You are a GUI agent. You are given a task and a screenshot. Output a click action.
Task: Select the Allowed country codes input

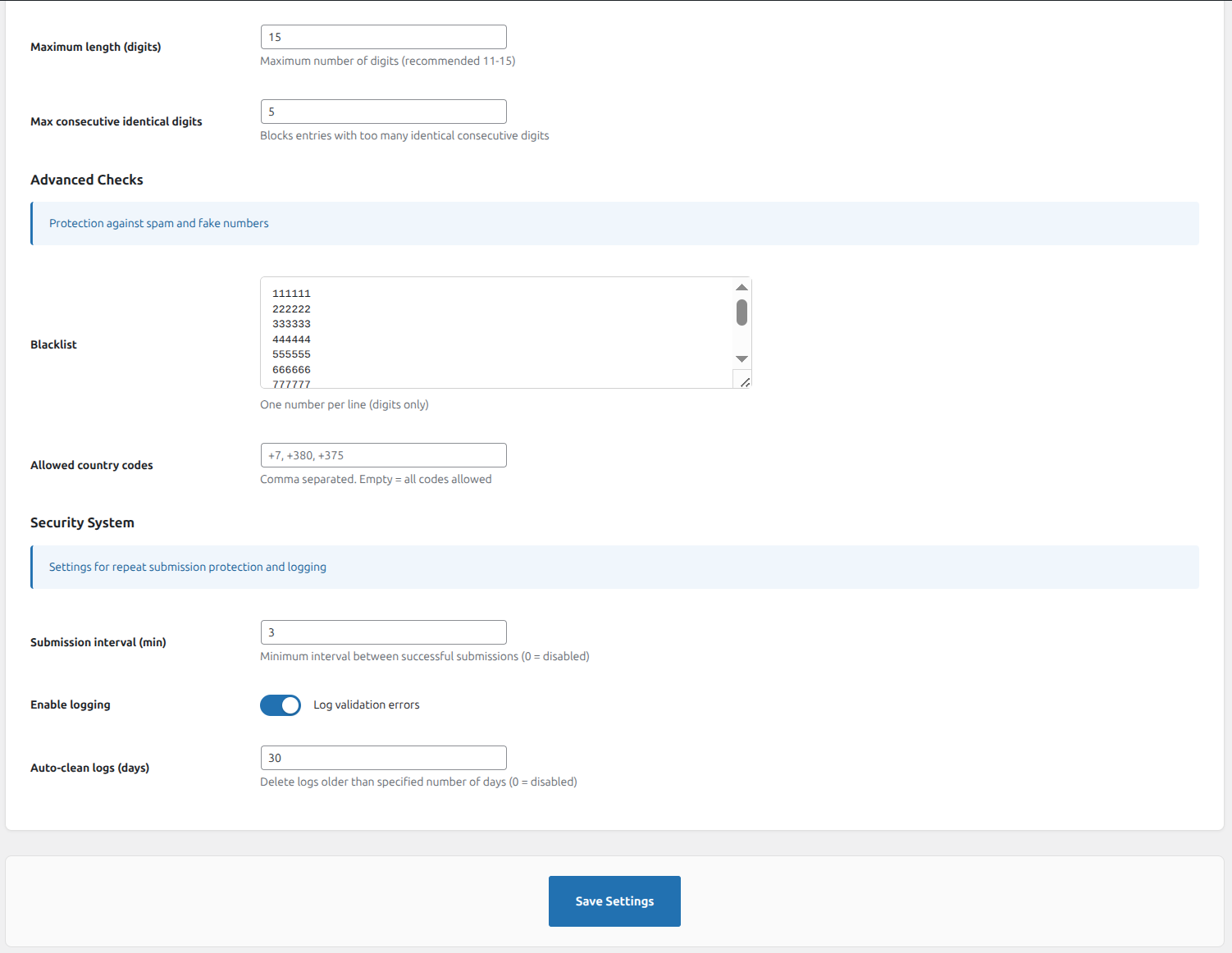point(382,454)
